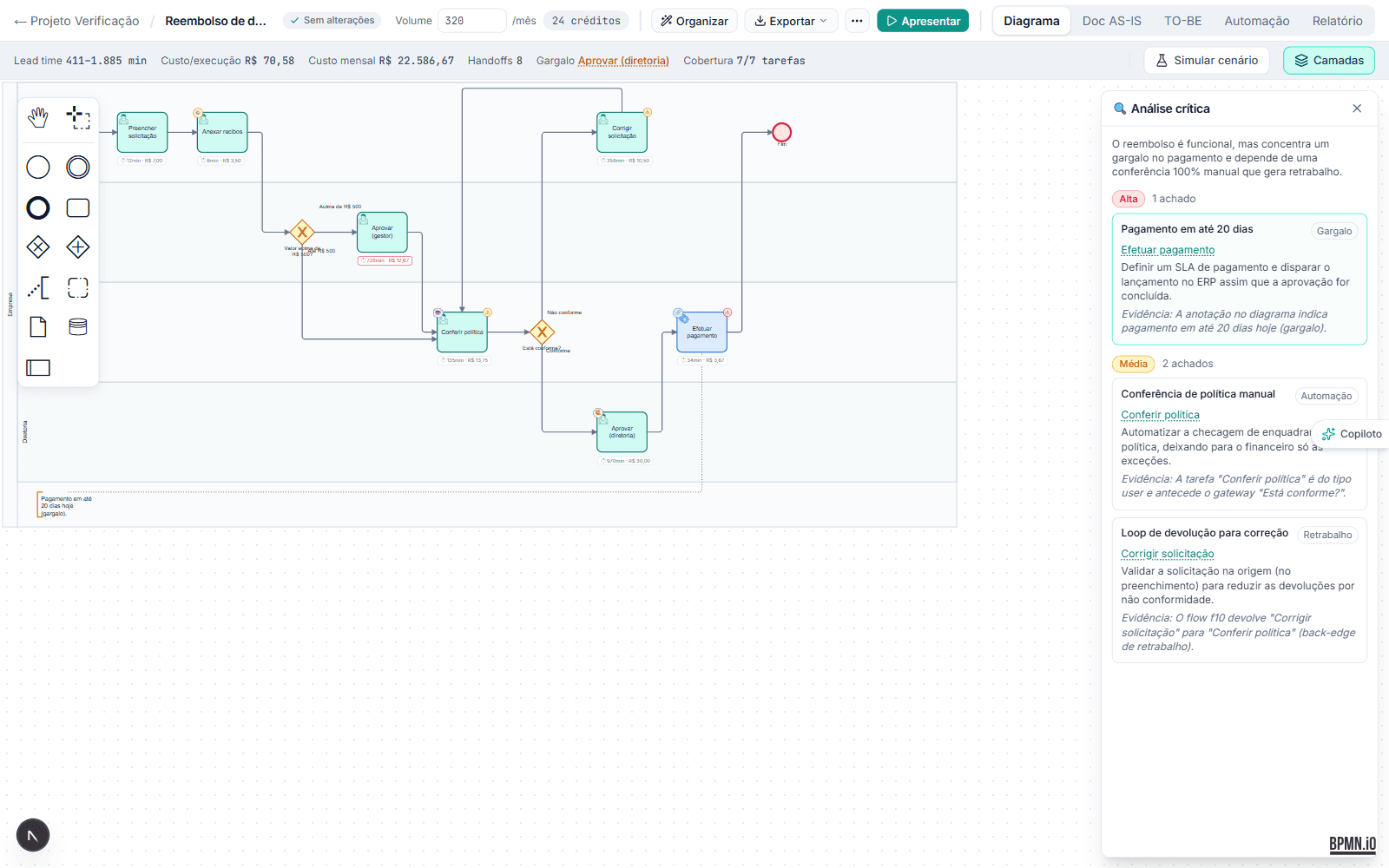Click the warning badge on Conferir política task
The image size is (1389, 868).
(488, 312)
